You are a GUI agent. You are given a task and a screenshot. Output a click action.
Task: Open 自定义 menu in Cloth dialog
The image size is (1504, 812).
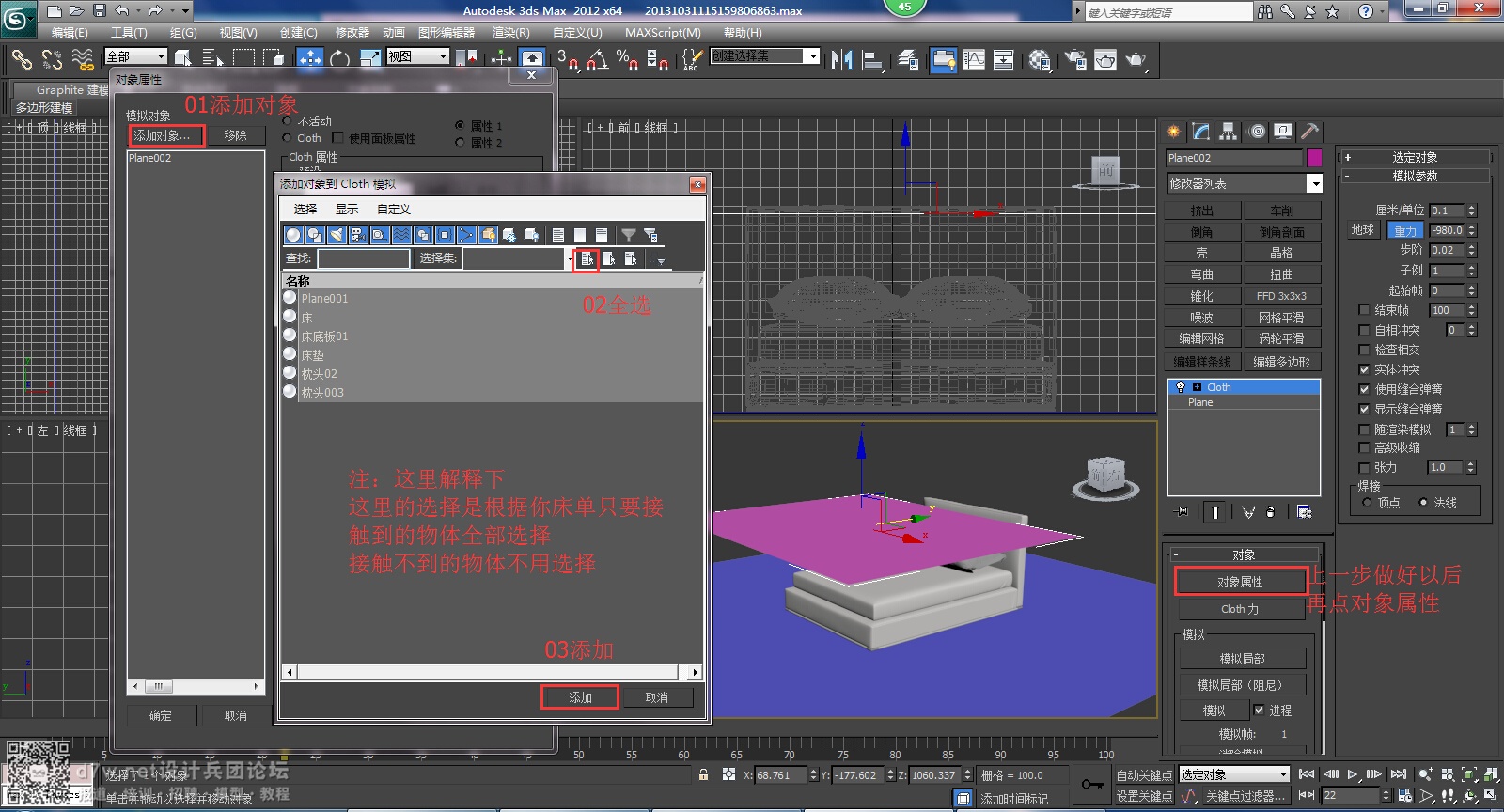pos(394,209)
